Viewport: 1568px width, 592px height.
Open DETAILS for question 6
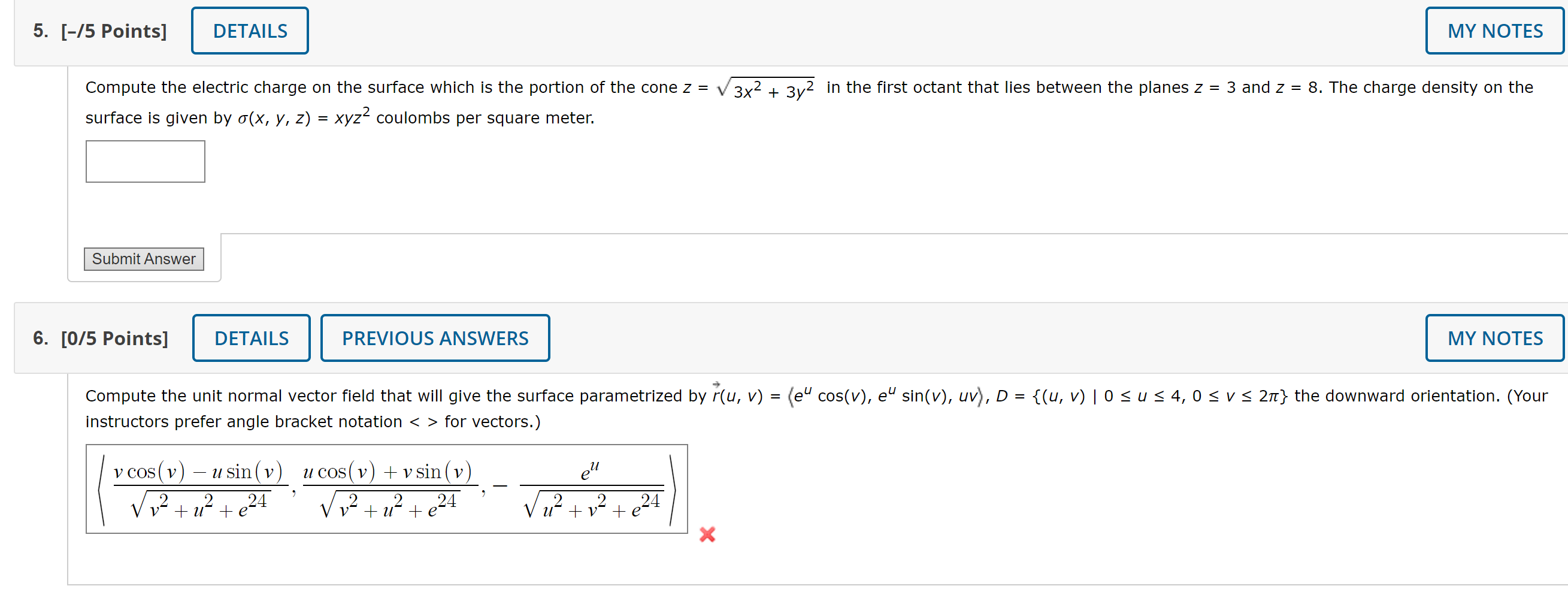[251, 337]
